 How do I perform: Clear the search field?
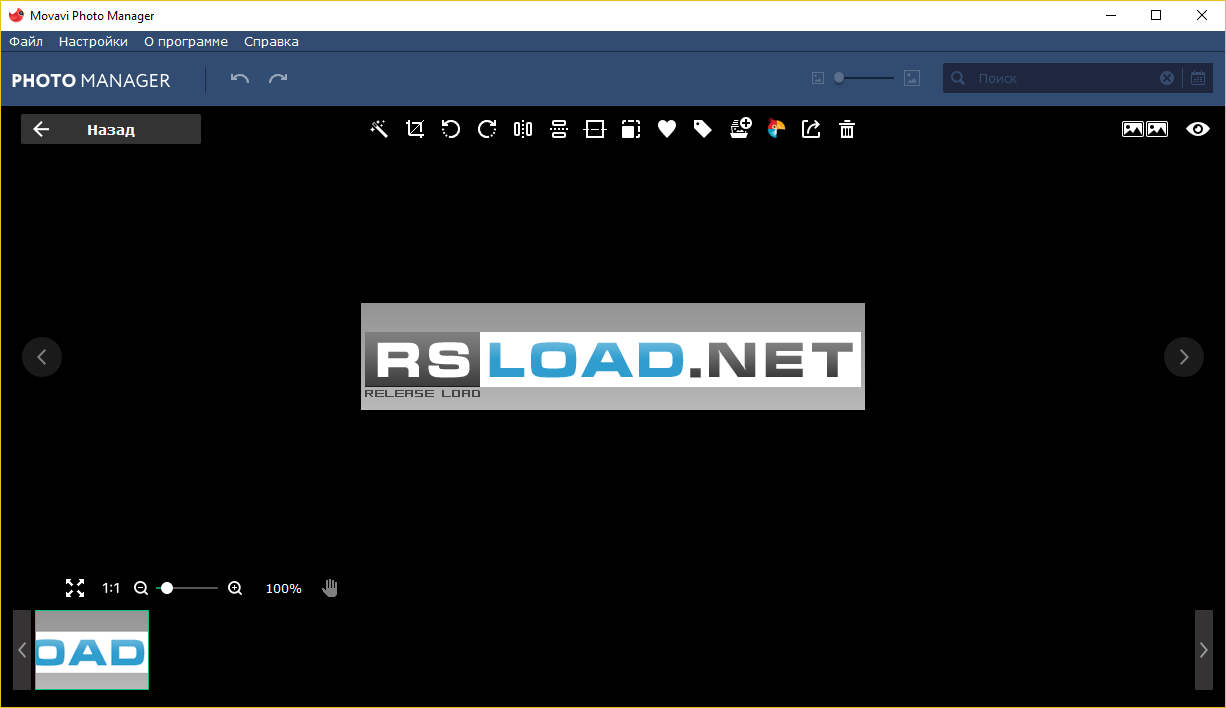click(1167, 78)
